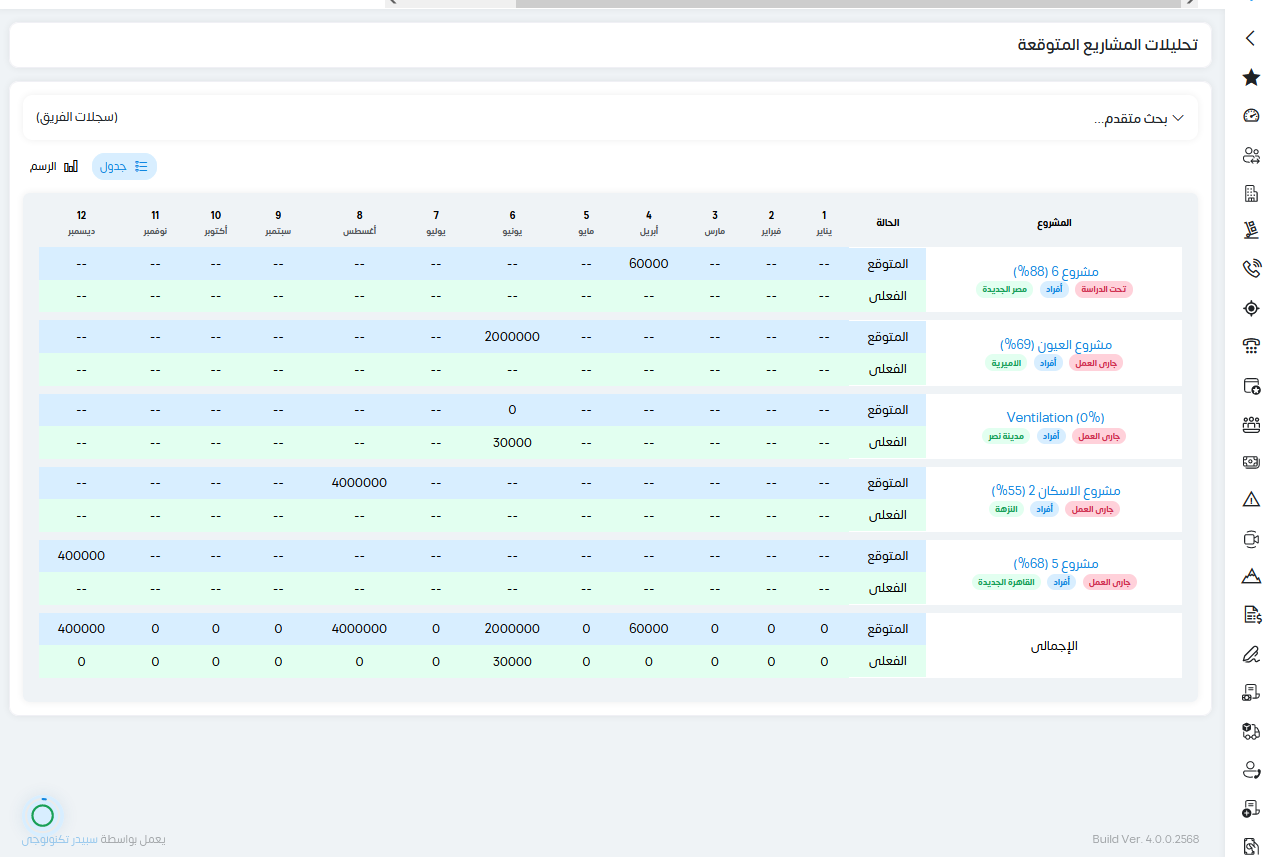The width and height of the screenshot is (1275, 857).
Task: Open the easel stand icon in sidebar
Action: pyautogui.click(x=1250, y=231)
